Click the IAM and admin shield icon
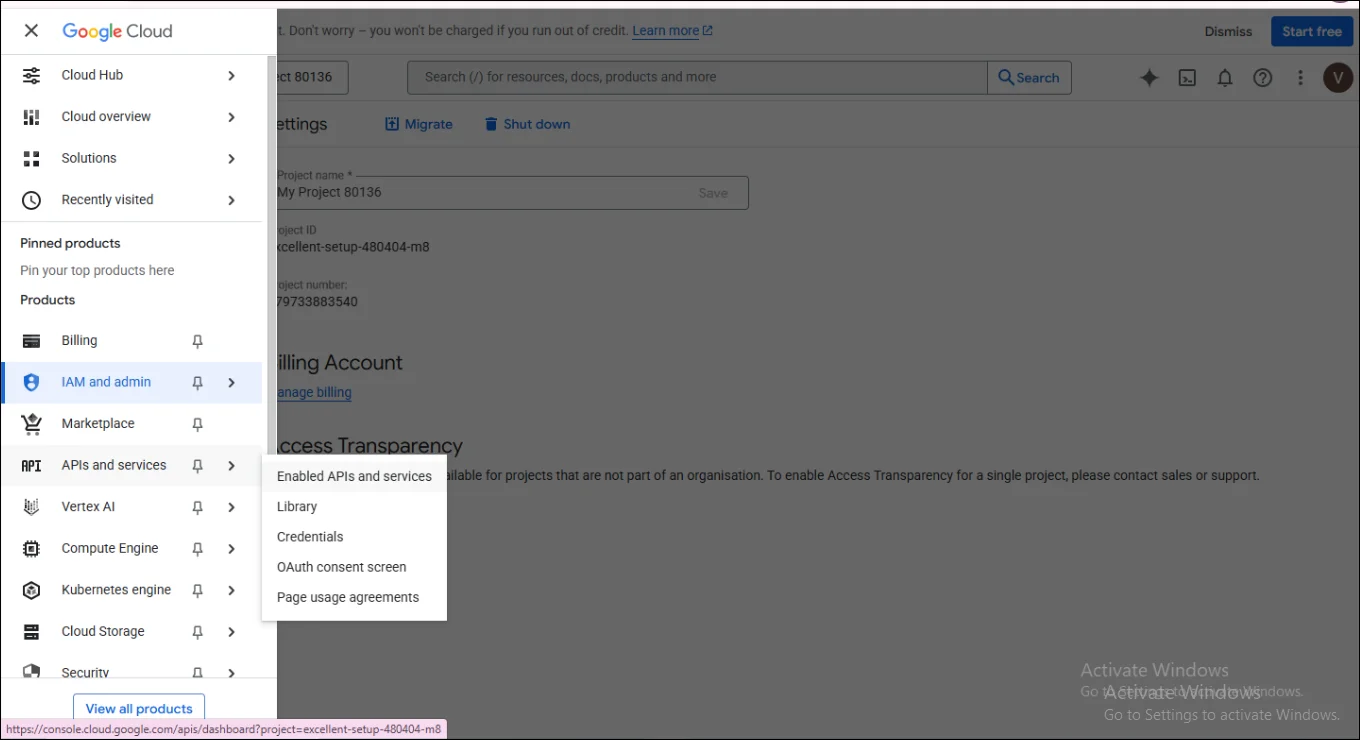This screenshot has height=740, width=1360. coord(31,382)
